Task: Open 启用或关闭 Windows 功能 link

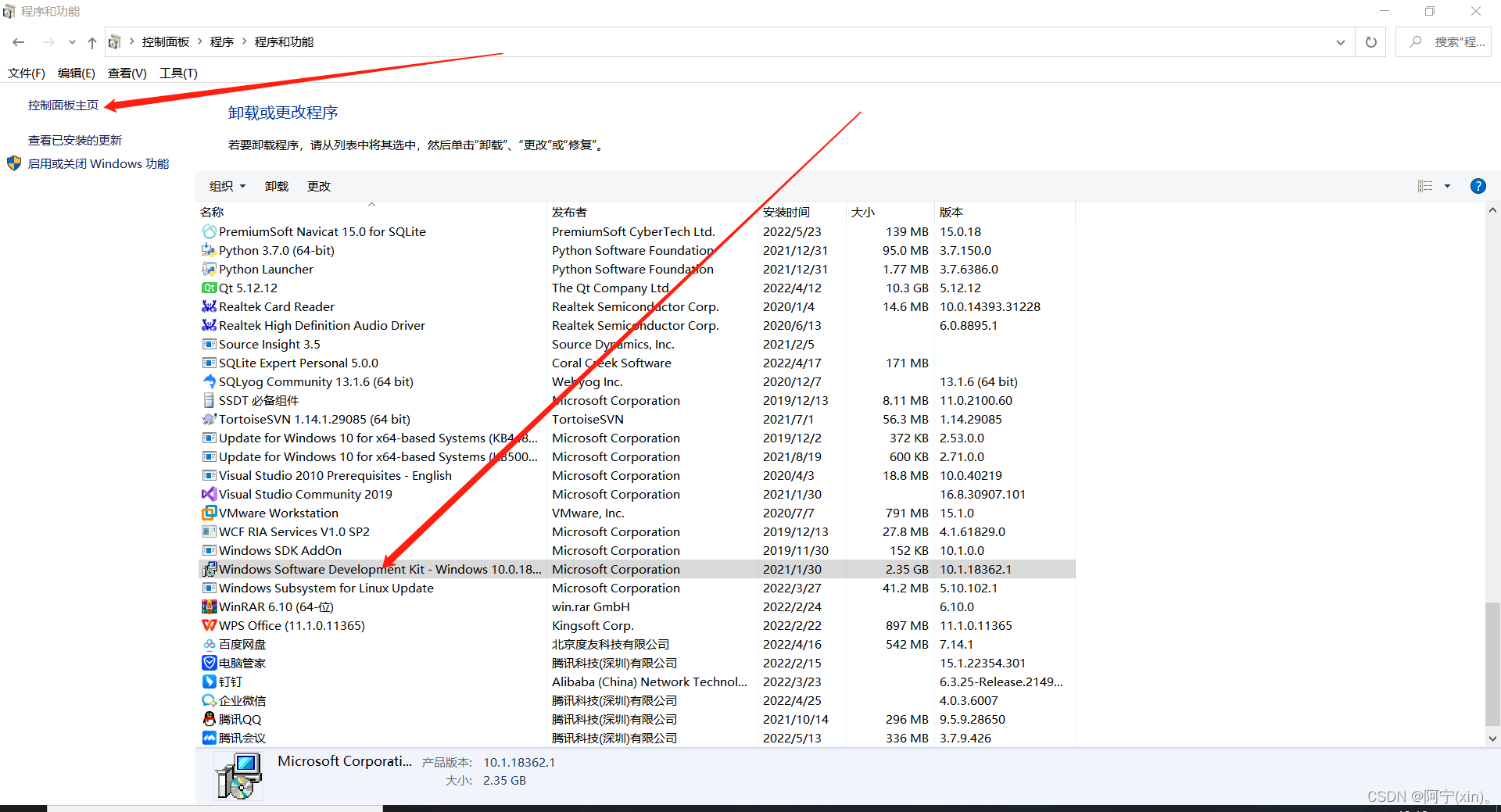Action: pos(99,164)
